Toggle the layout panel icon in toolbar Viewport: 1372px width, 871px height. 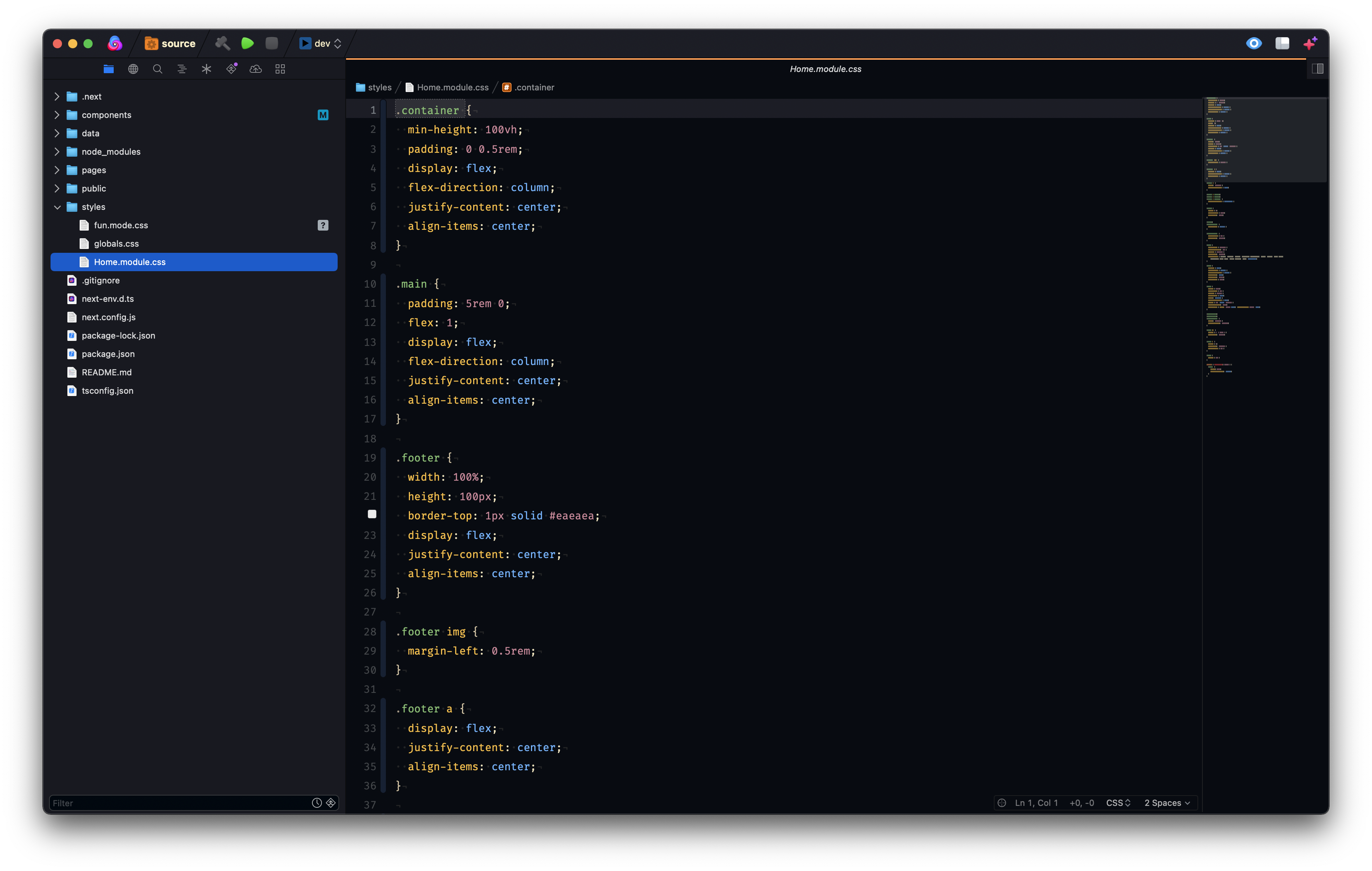[1282, 43]
